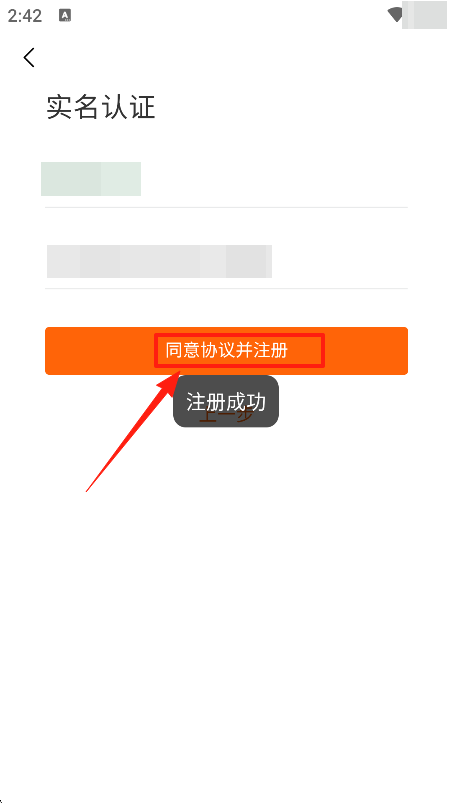The height and width of the screenshot is (803, 452).
Task: Tap the divider line under the name field
Action: tap(226, 207)
